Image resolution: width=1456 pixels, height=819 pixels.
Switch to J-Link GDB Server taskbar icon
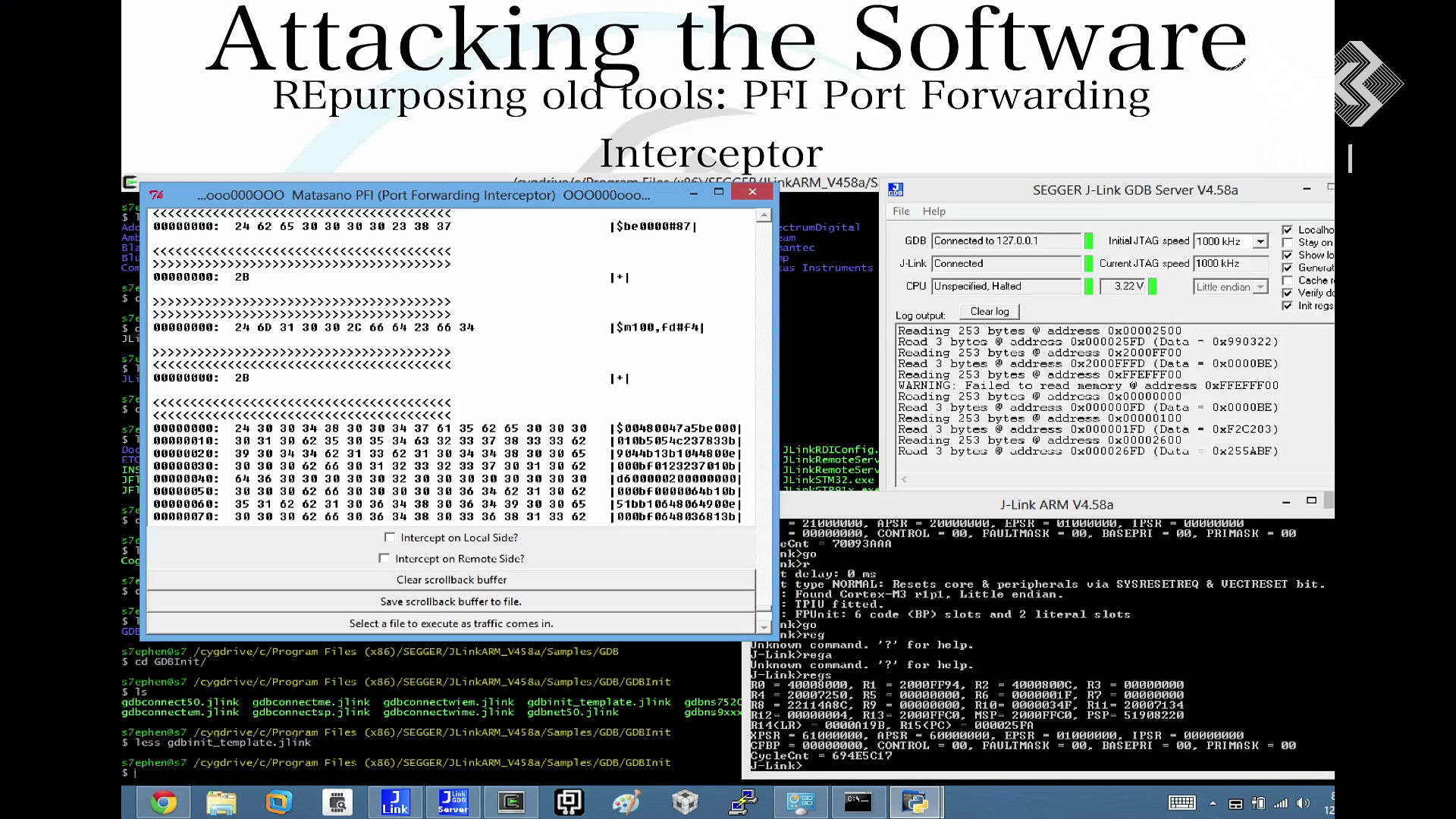(453, 802)
